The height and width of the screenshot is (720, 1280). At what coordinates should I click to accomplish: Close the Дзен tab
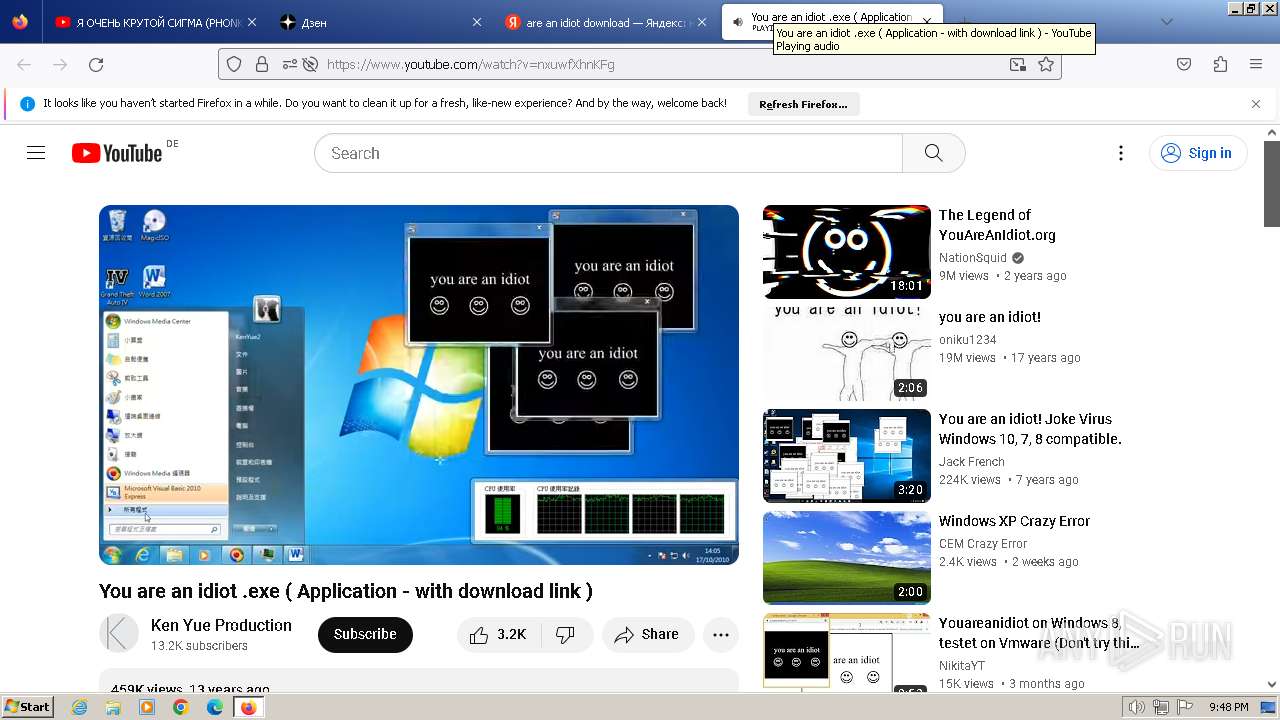coord(477,22)
